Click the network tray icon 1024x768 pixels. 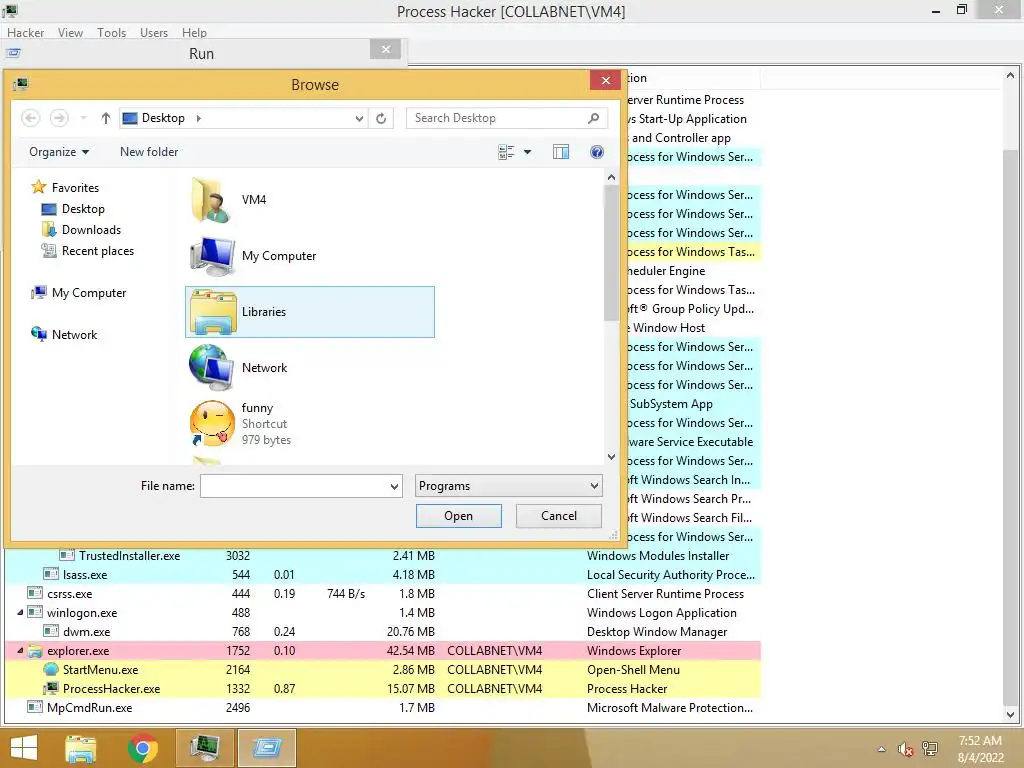click(x=929, y=749)
